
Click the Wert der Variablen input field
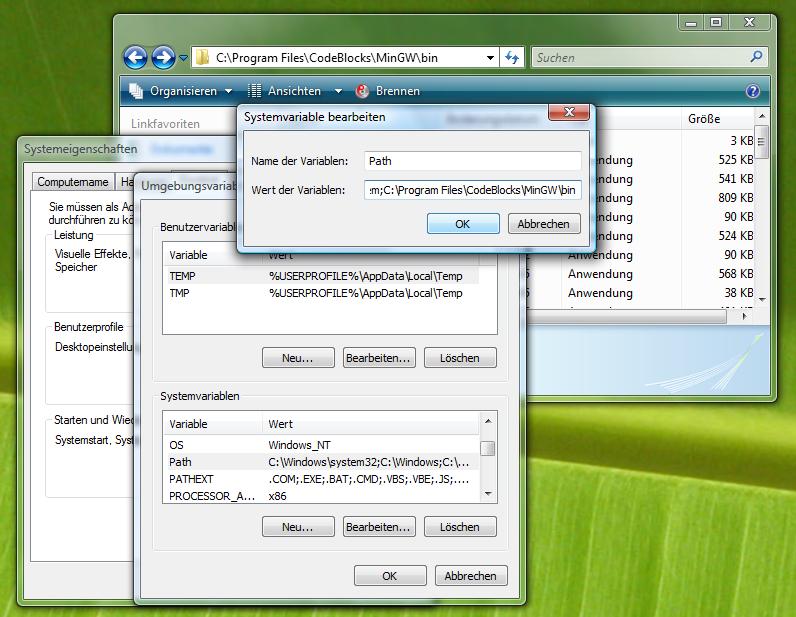click(x=472, y=190)
